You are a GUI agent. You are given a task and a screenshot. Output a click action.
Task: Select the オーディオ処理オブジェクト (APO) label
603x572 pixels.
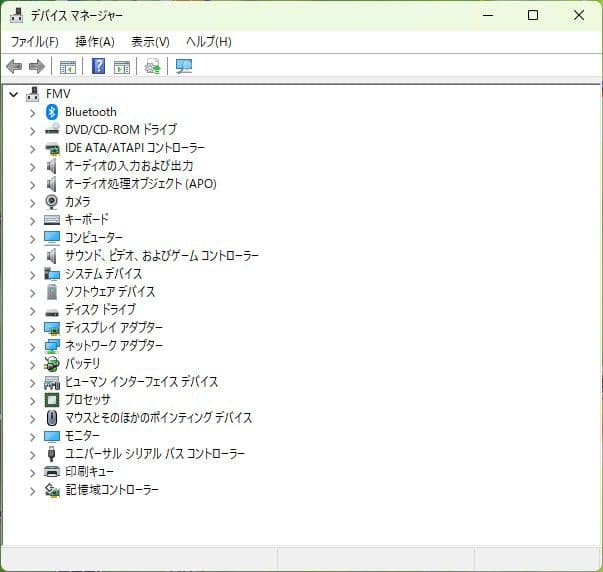click(141, 184)
